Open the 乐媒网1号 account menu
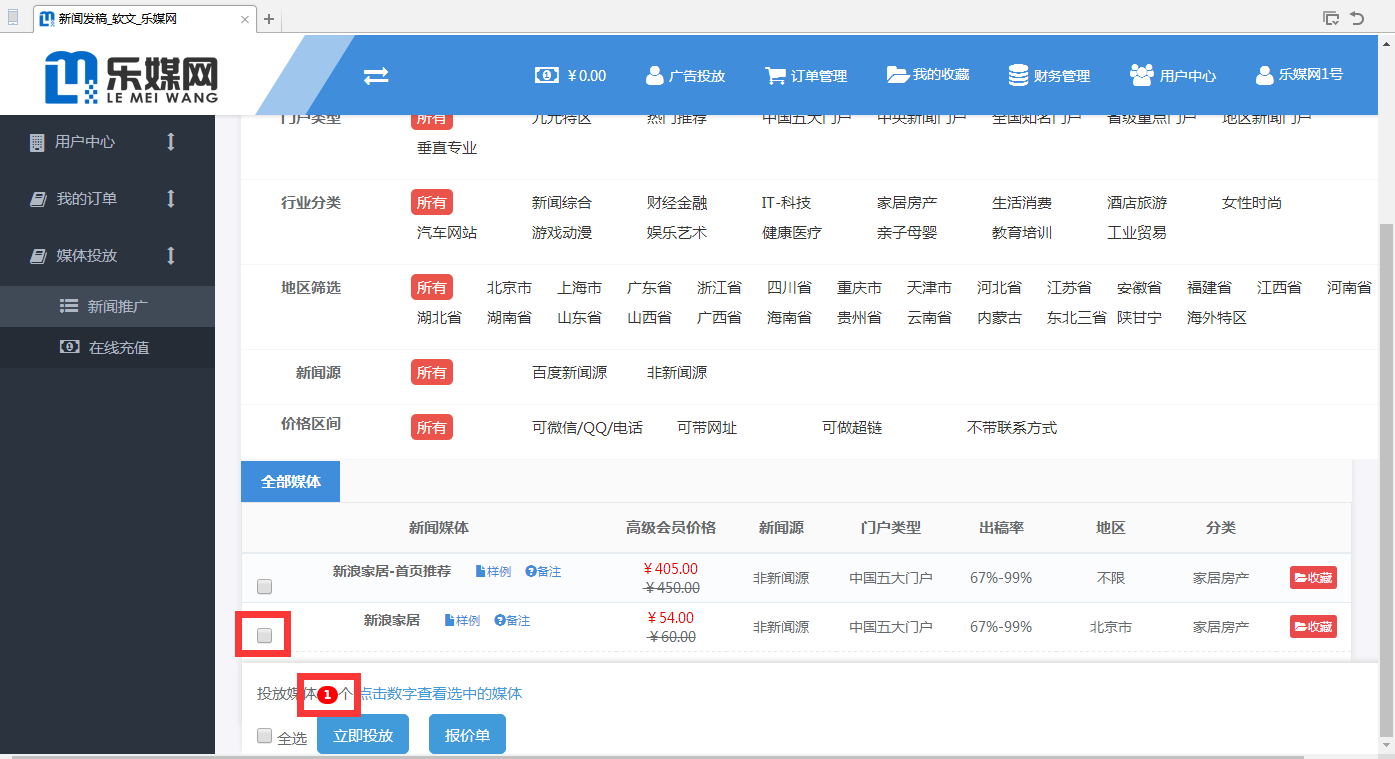The image size is (1395, 759). pos(1299,75)
